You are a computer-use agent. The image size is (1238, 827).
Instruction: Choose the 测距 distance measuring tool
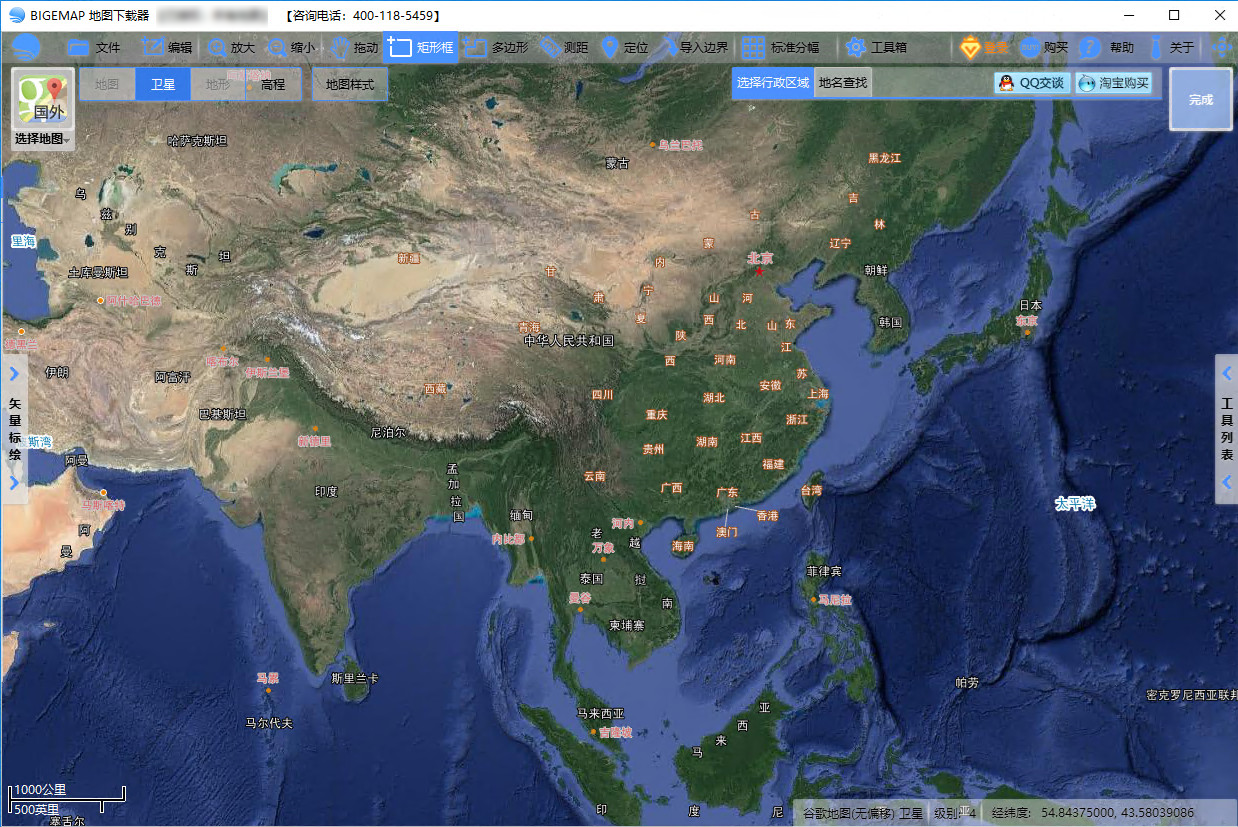tap(564, 47)
